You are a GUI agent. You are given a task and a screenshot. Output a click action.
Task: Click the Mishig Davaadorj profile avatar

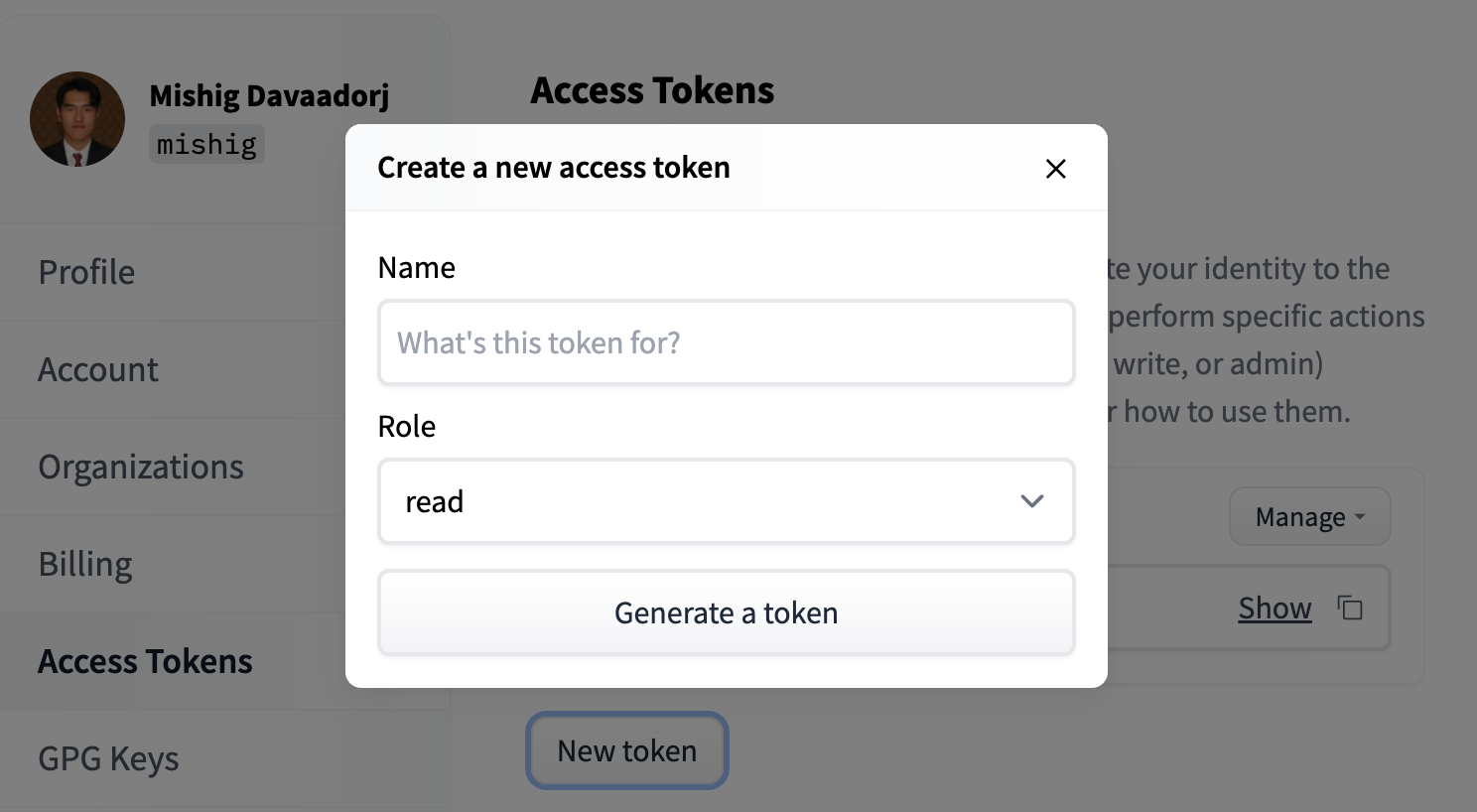[x=77, y=119]
